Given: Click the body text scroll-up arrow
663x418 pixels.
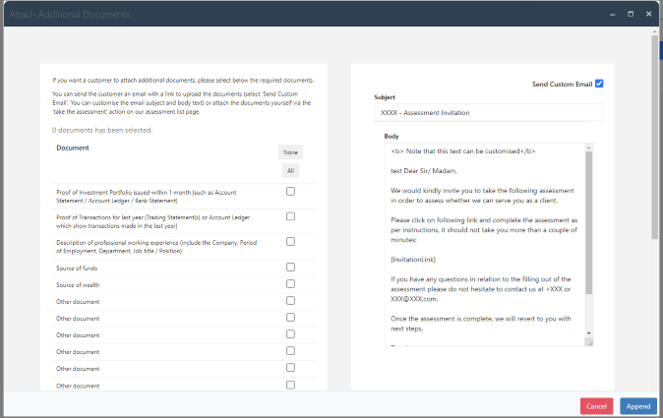Looking at the screenshot, I should (x=589, y=148).
